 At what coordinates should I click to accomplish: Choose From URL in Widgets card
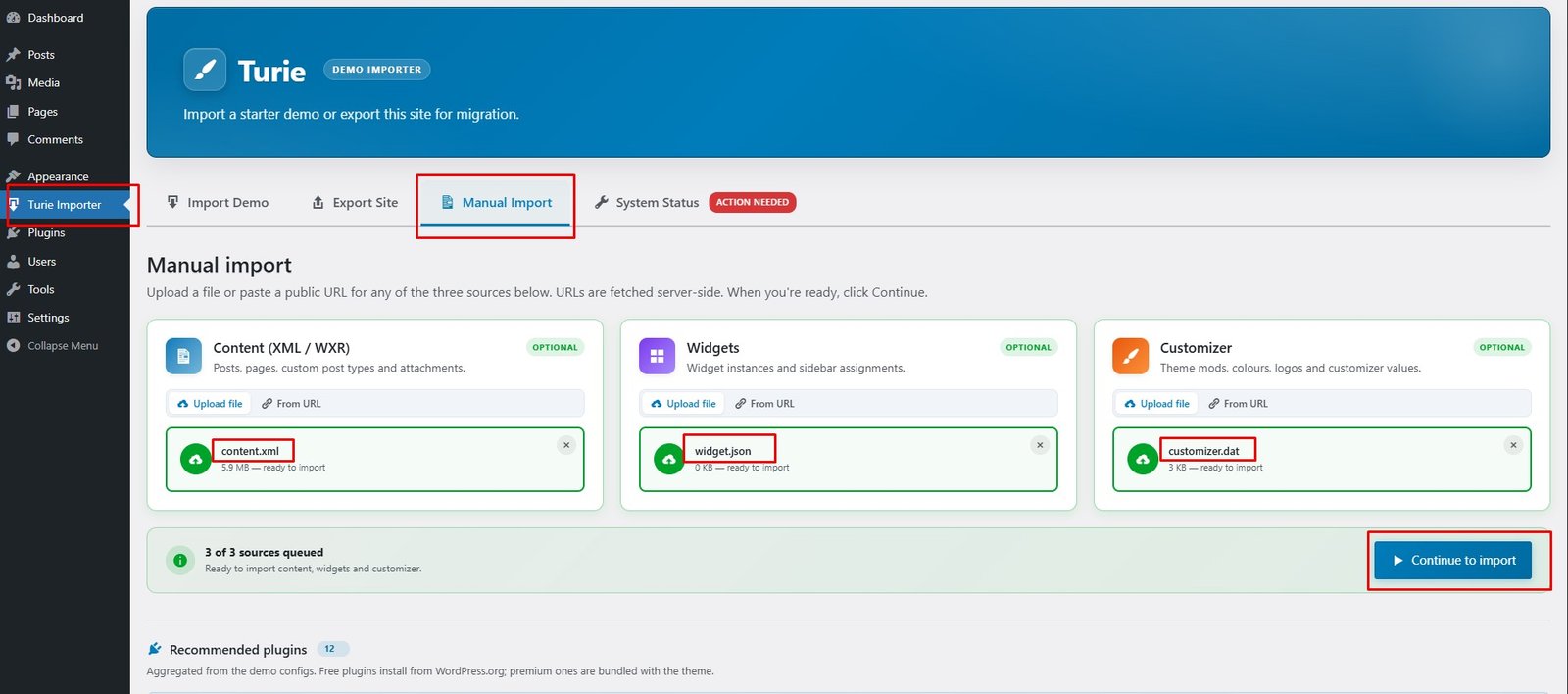point(764,404)
